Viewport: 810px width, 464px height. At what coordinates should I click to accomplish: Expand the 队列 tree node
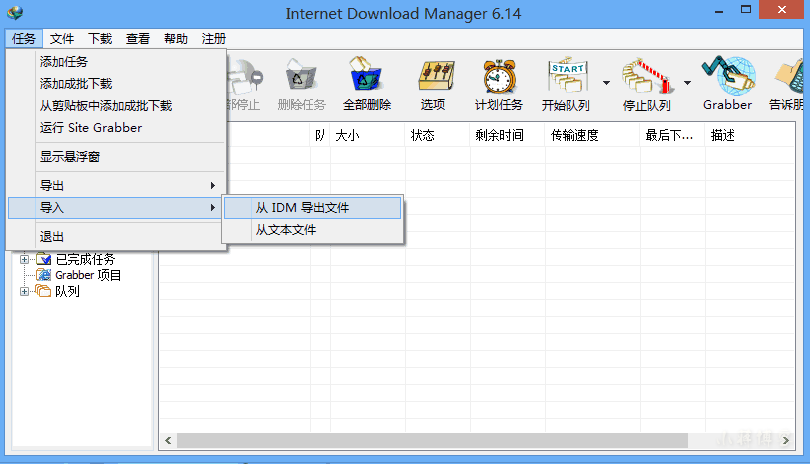[x=25, y=292]
